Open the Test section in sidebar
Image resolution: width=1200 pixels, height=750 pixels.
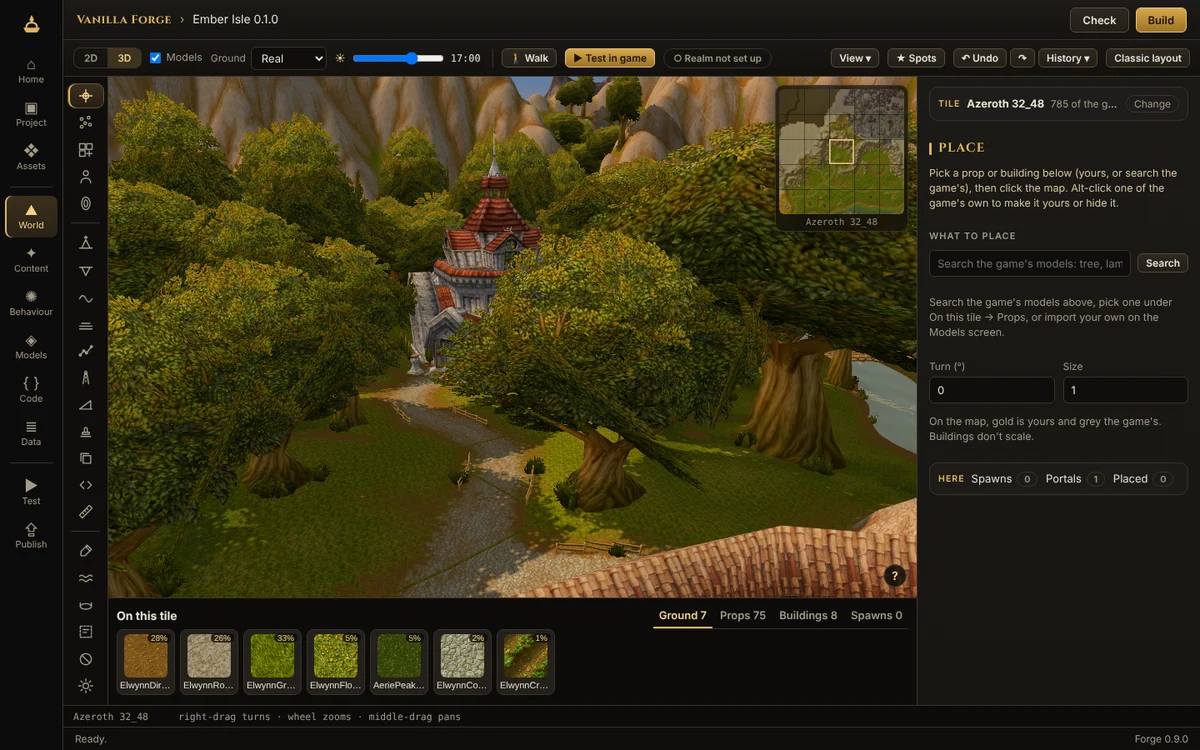[31, 492]
